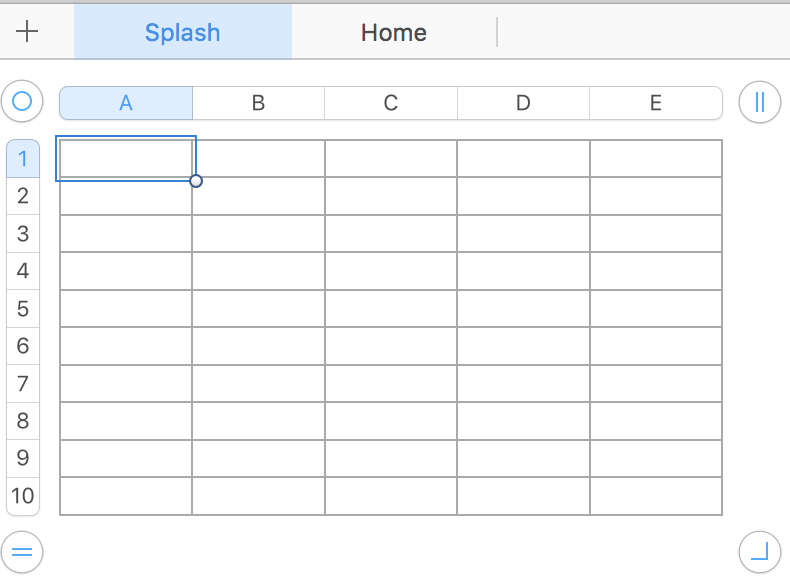Open the Home sheet tab
Image resolution: width=790 pixels, height=584 pixels.
[394, 32]
